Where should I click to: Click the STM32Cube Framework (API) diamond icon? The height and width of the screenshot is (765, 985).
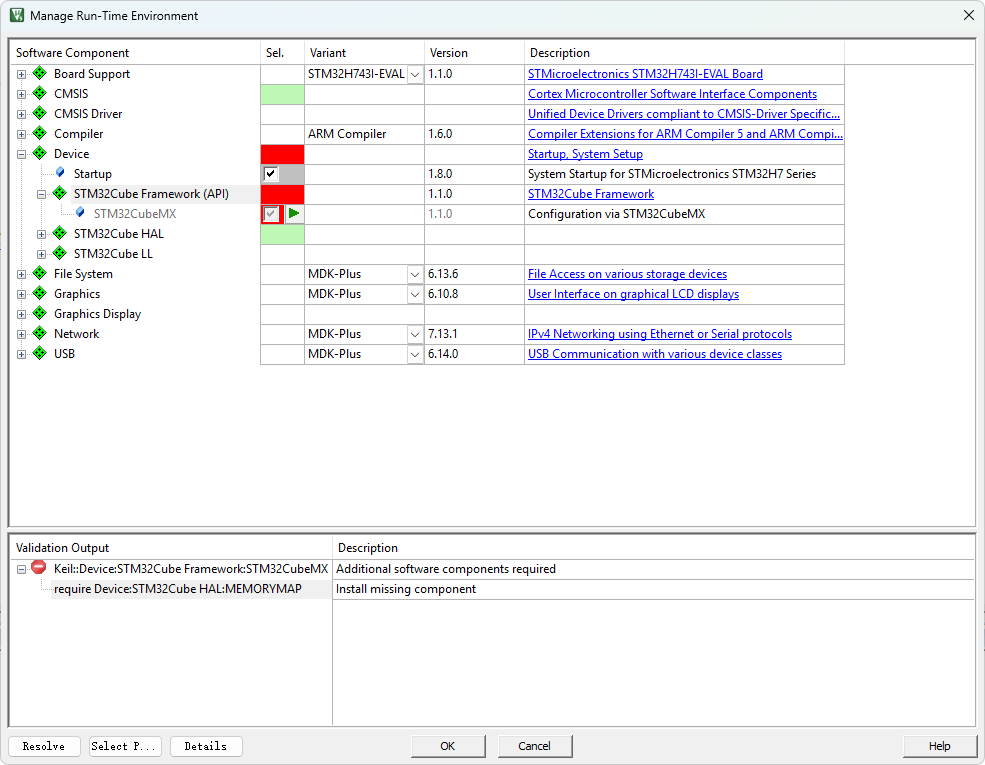[x=60, y=193]
